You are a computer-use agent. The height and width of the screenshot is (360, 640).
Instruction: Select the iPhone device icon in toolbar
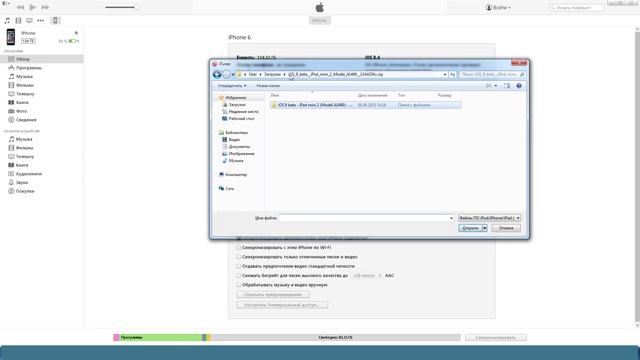coord(56,20)
